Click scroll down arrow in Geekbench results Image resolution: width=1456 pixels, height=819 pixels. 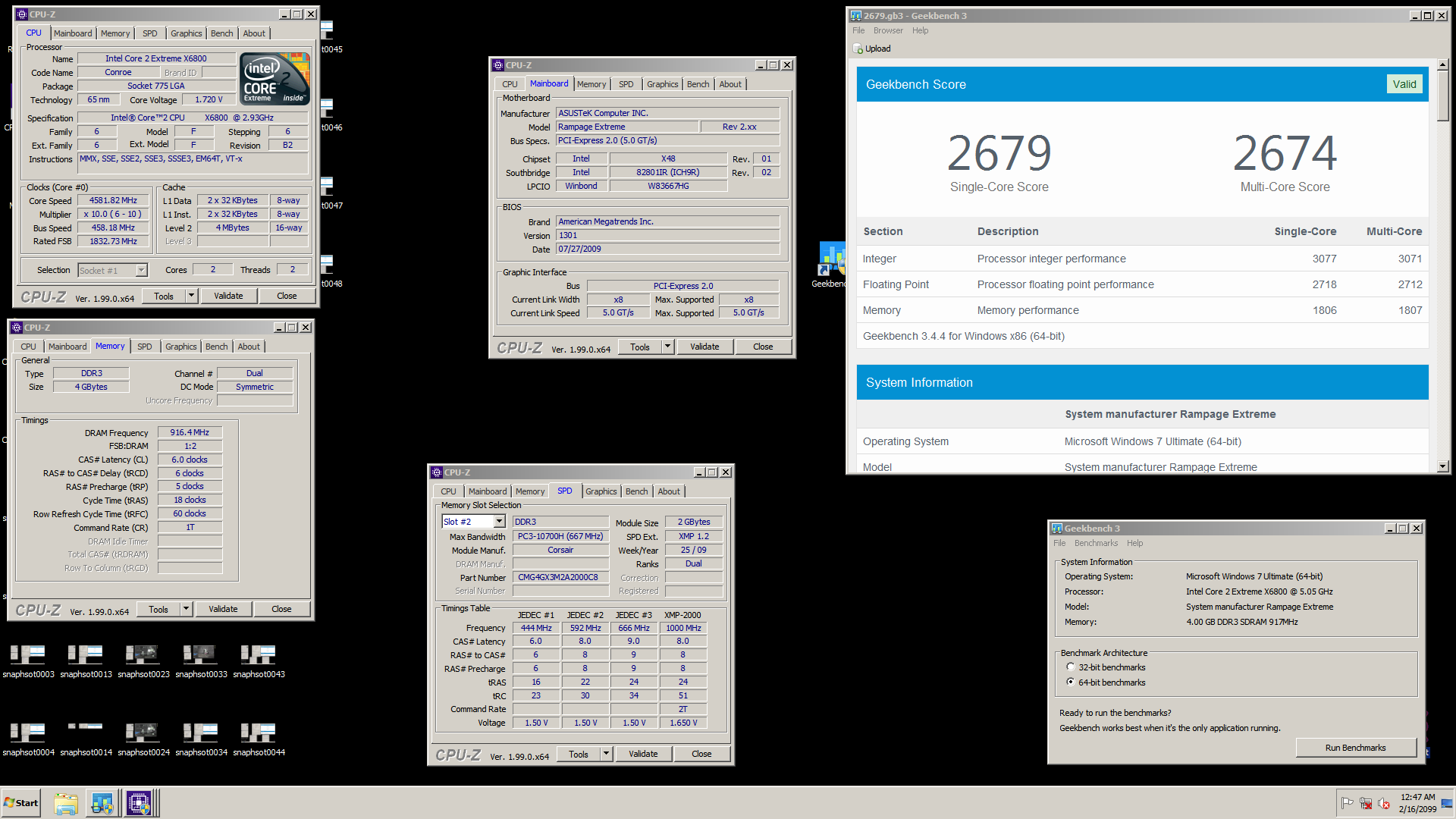(1442, 466)
